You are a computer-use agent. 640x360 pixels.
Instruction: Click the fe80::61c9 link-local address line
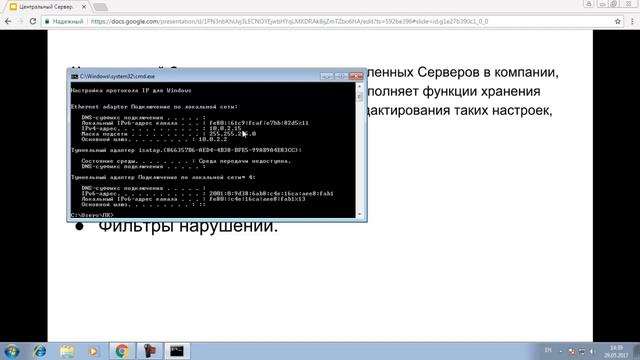(x=195, y=123)
